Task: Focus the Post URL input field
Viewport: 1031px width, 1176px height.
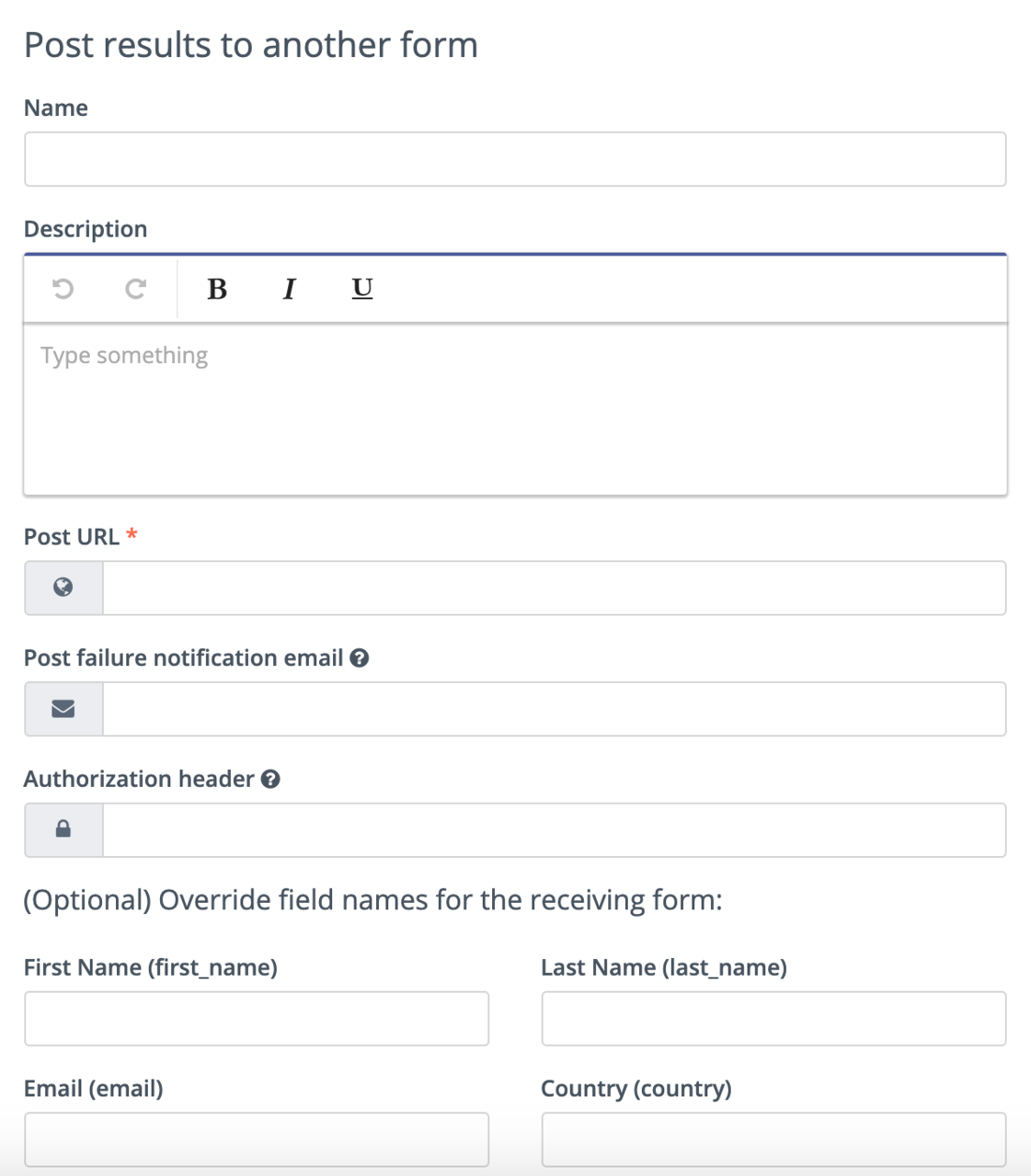Action: coord(554,588)
